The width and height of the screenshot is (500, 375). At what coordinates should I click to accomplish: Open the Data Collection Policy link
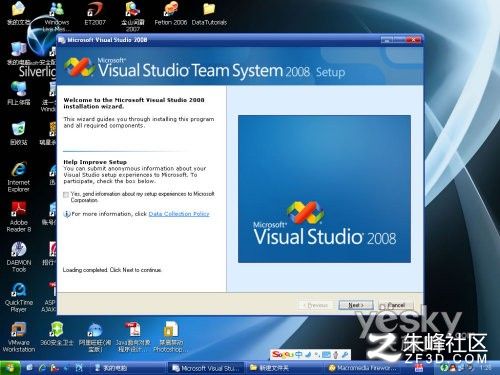coord(179,214)
